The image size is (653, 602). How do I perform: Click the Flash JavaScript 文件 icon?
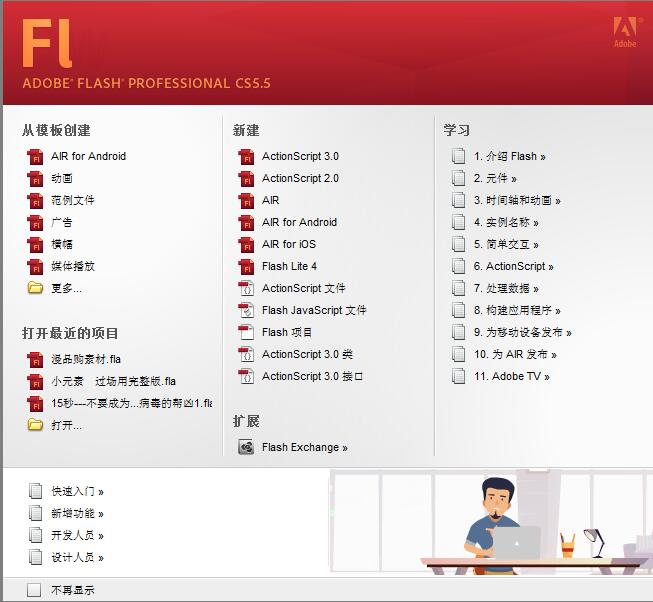coord(246,311)
